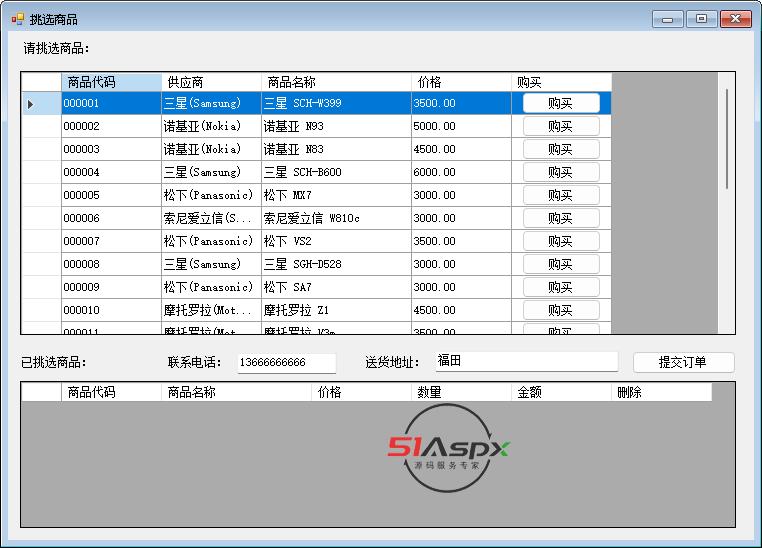Image resolution: width=762 pixels, height=548 pixels.
Task: Click 购买 for 松下 VS2
Action: pos(561,241)
